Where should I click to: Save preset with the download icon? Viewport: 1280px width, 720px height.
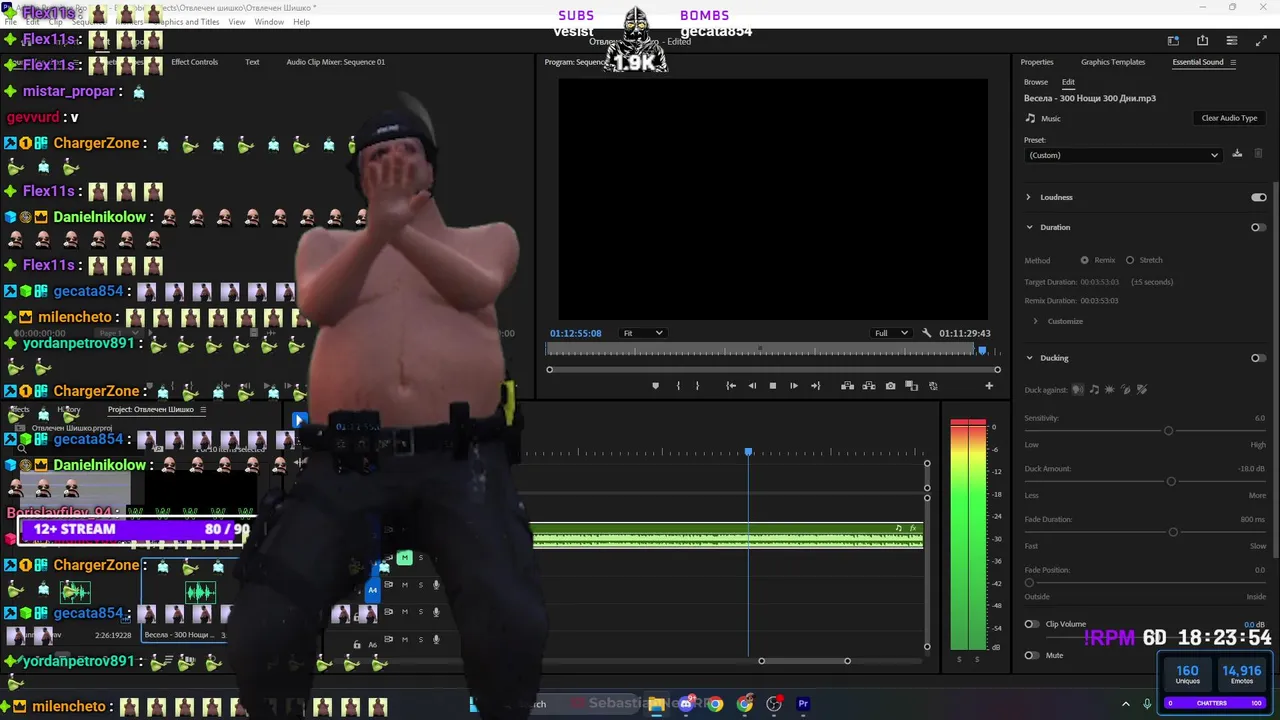pos(1237,154)
